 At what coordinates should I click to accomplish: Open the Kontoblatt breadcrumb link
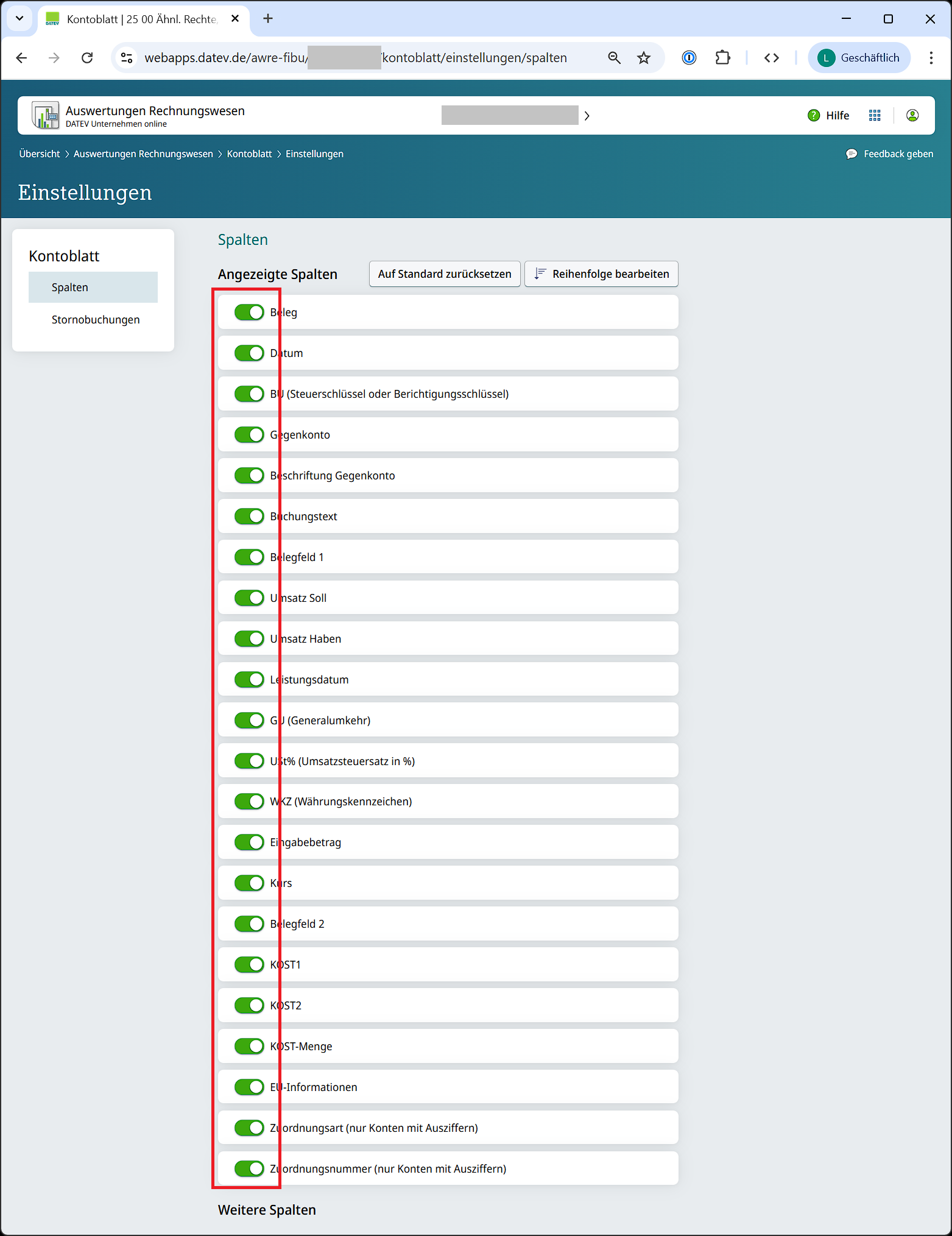pyautogui.click(x=249, y=154)
